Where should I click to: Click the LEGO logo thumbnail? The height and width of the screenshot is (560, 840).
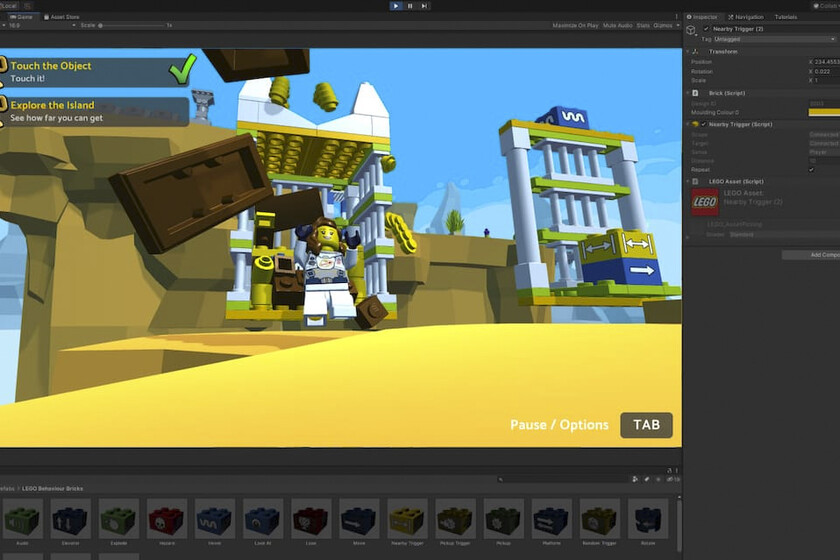(704, 202)
